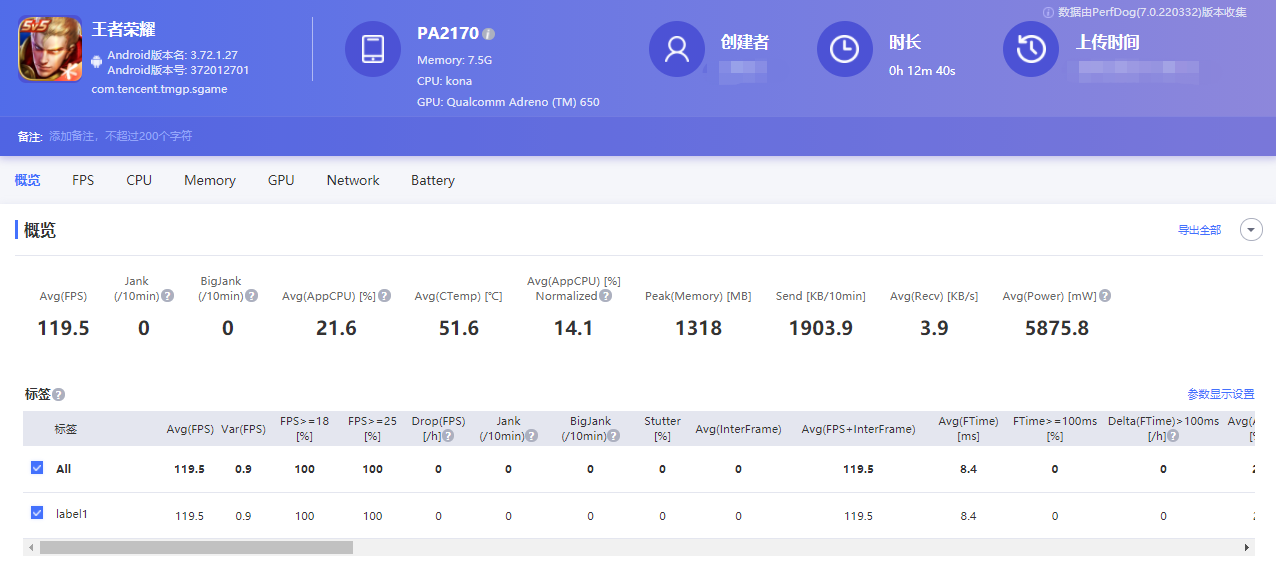Click the Var(FPS) column header
Image resolution: width=1276 pixels, height=566 pixels.
(x=243, y=429)
